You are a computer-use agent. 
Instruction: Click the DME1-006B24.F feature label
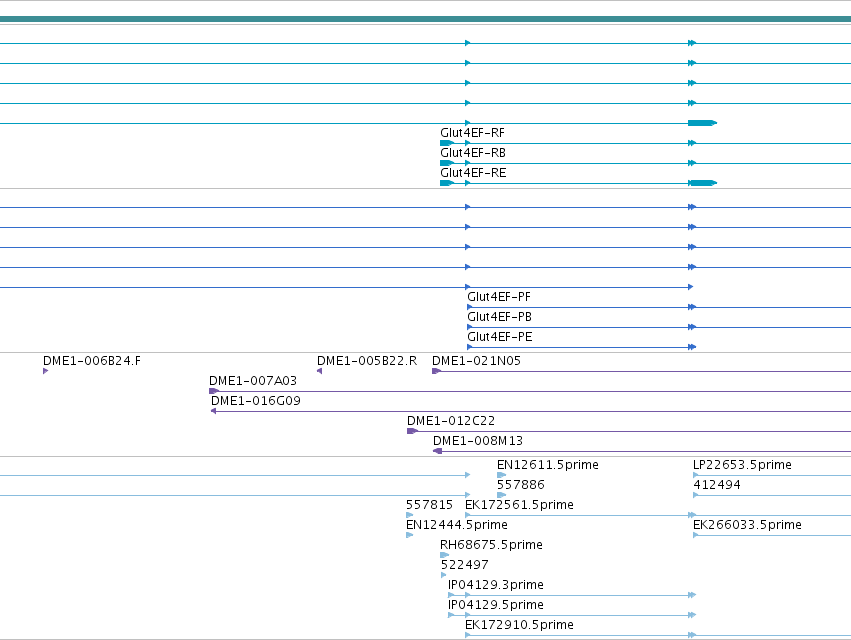92,361
